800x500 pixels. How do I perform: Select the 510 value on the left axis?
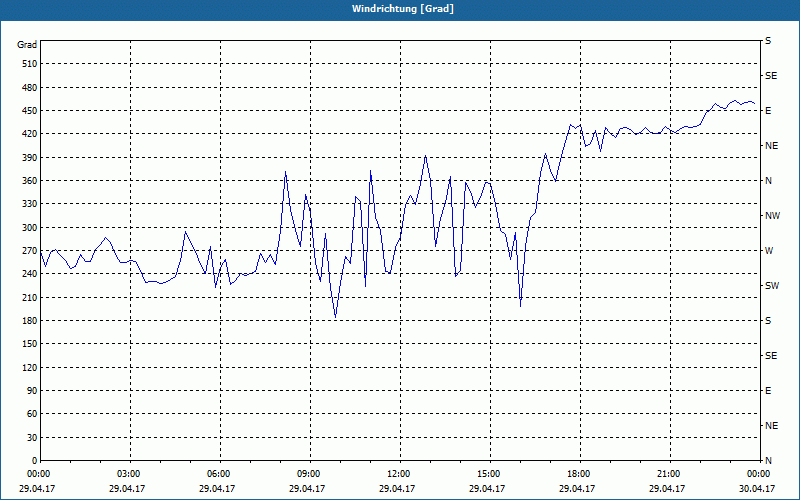(x=30, y=64)
